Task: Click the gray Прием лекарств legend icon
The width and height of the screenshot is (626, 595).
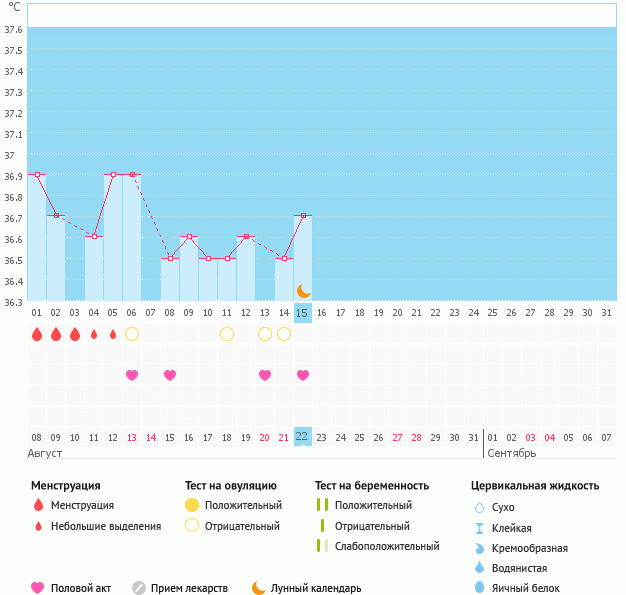Action: pos(139,588)
